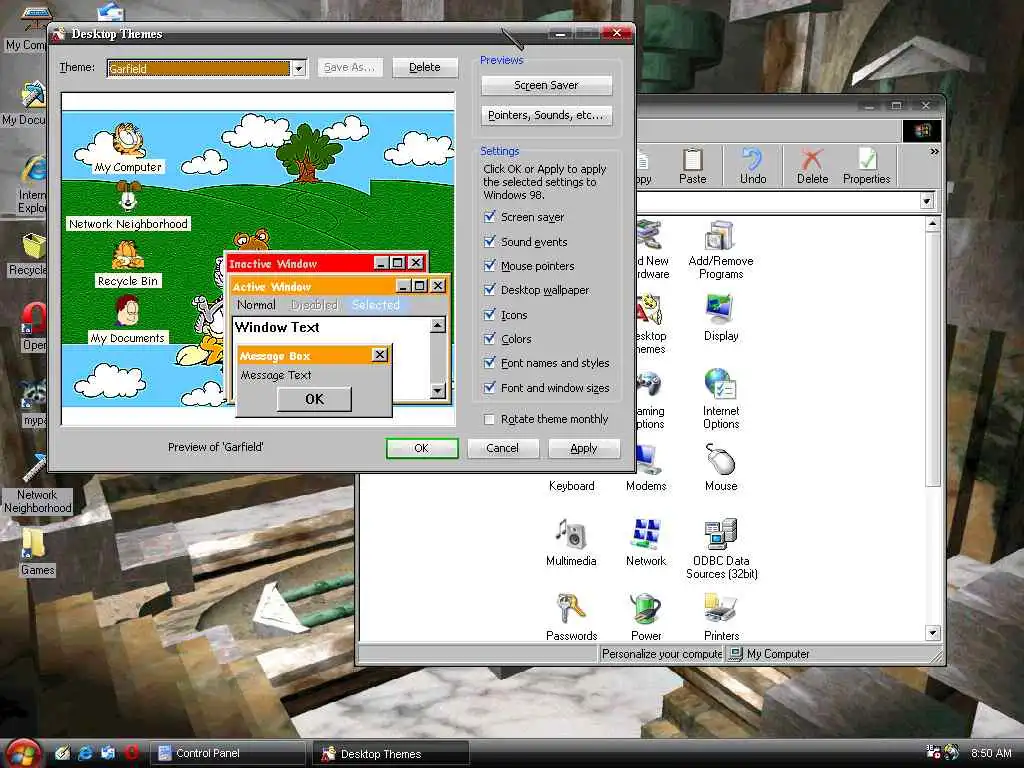Viewport: 1024px width, 768px height.
Task: Uncheck Font names and styles
Action: [x=489, y=362]
